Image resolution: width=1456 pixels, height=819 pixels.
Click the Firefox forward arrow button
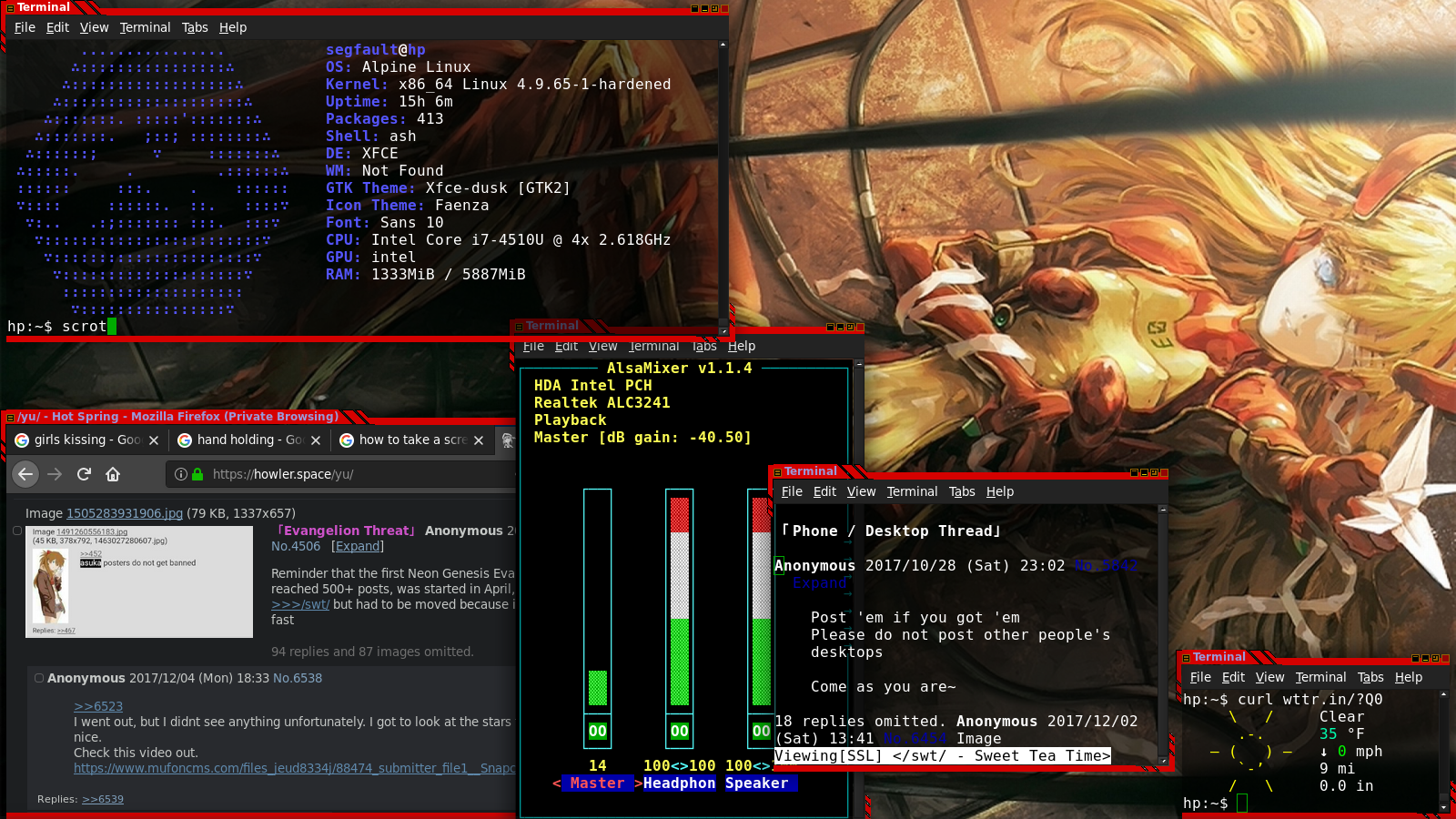[x=55, y=474]
